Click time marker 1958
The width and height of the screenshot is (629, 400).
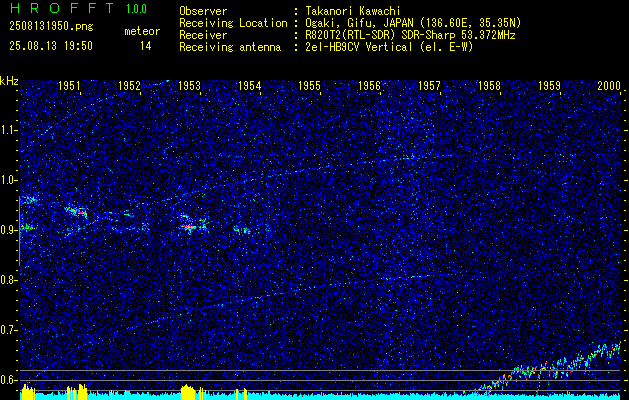489,85
